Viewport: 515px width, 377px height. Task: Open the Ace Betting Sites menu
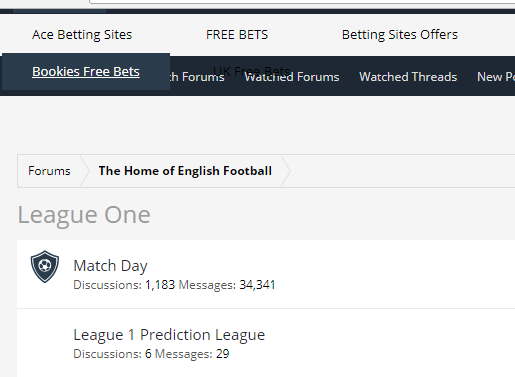point(82,35)
